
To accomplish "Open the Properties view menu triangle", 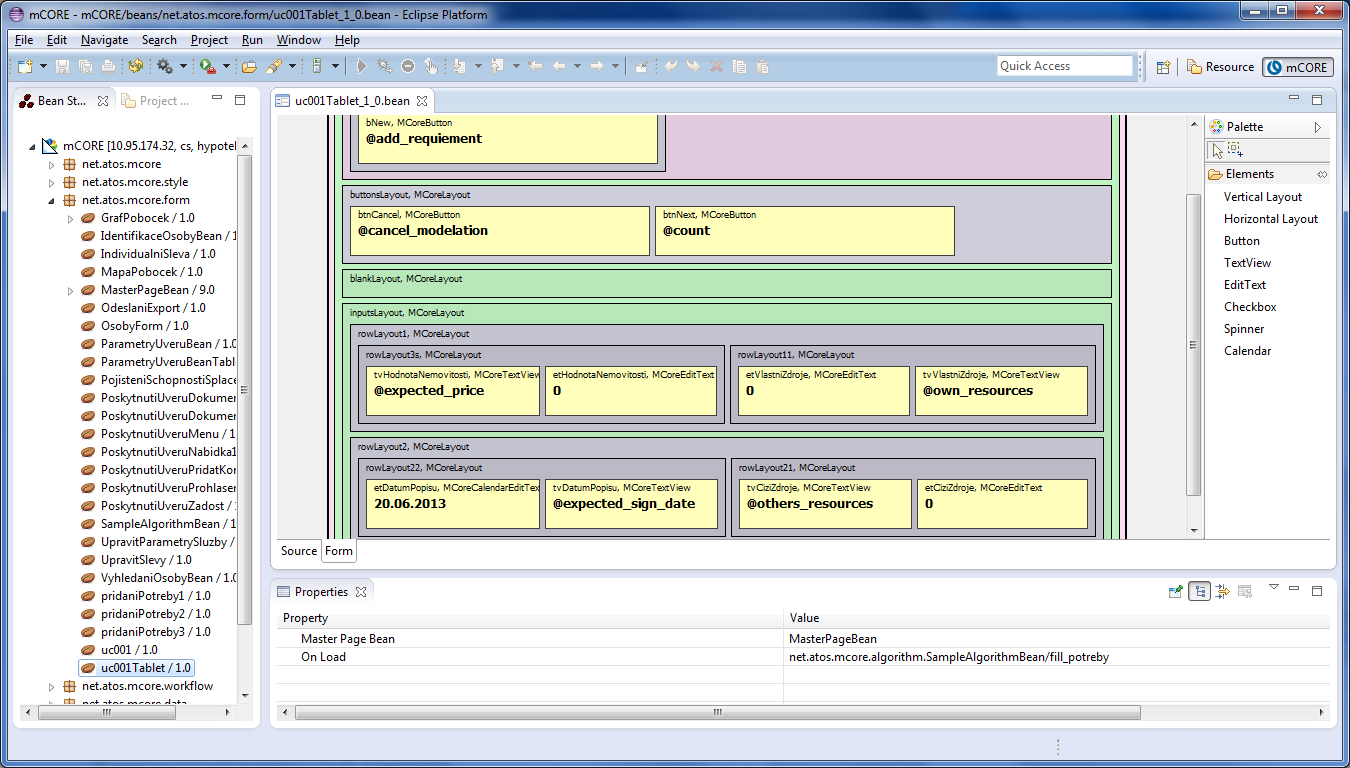I will (1273, 588).
